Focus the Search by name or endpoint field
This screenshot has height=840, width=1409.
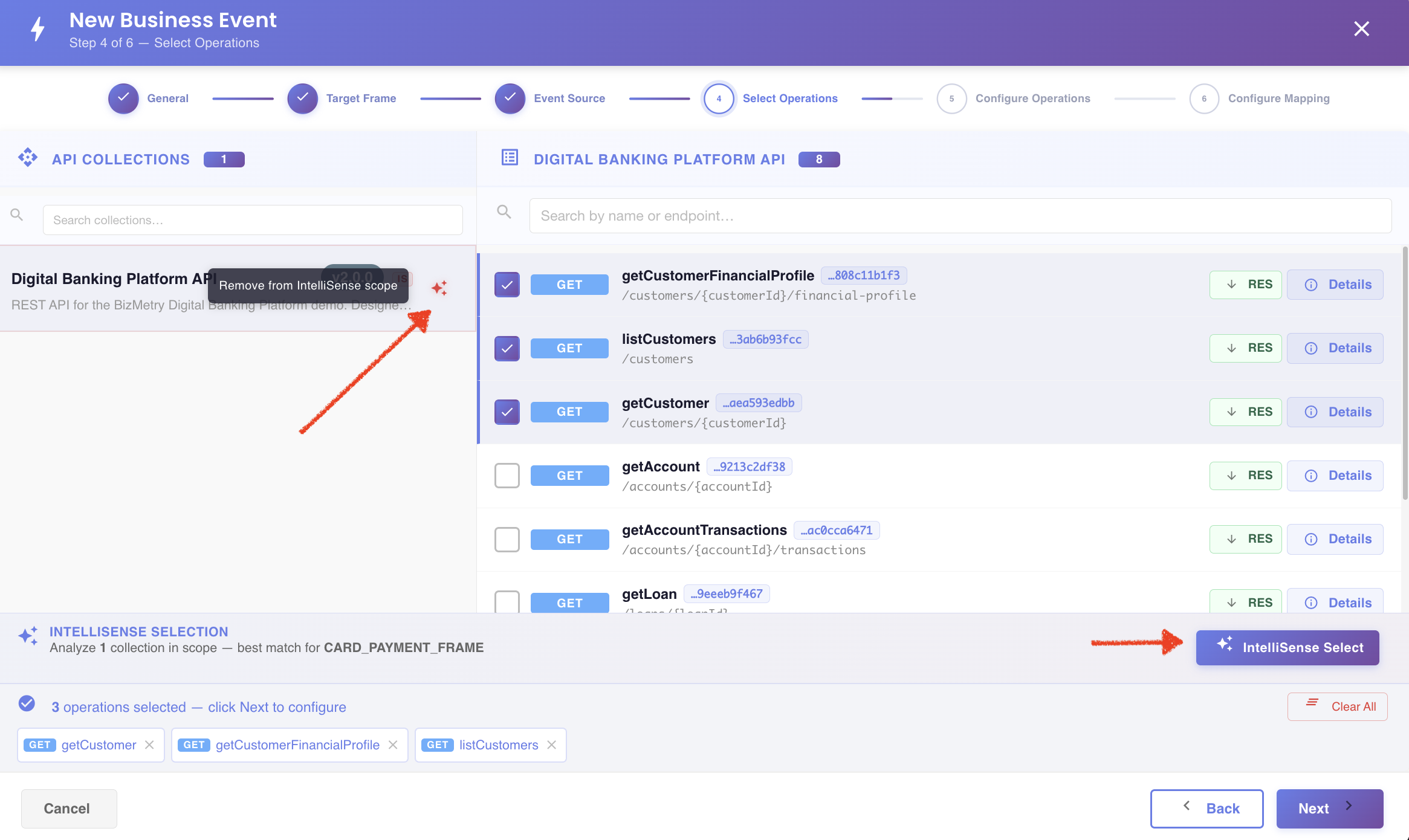[960, 216]
